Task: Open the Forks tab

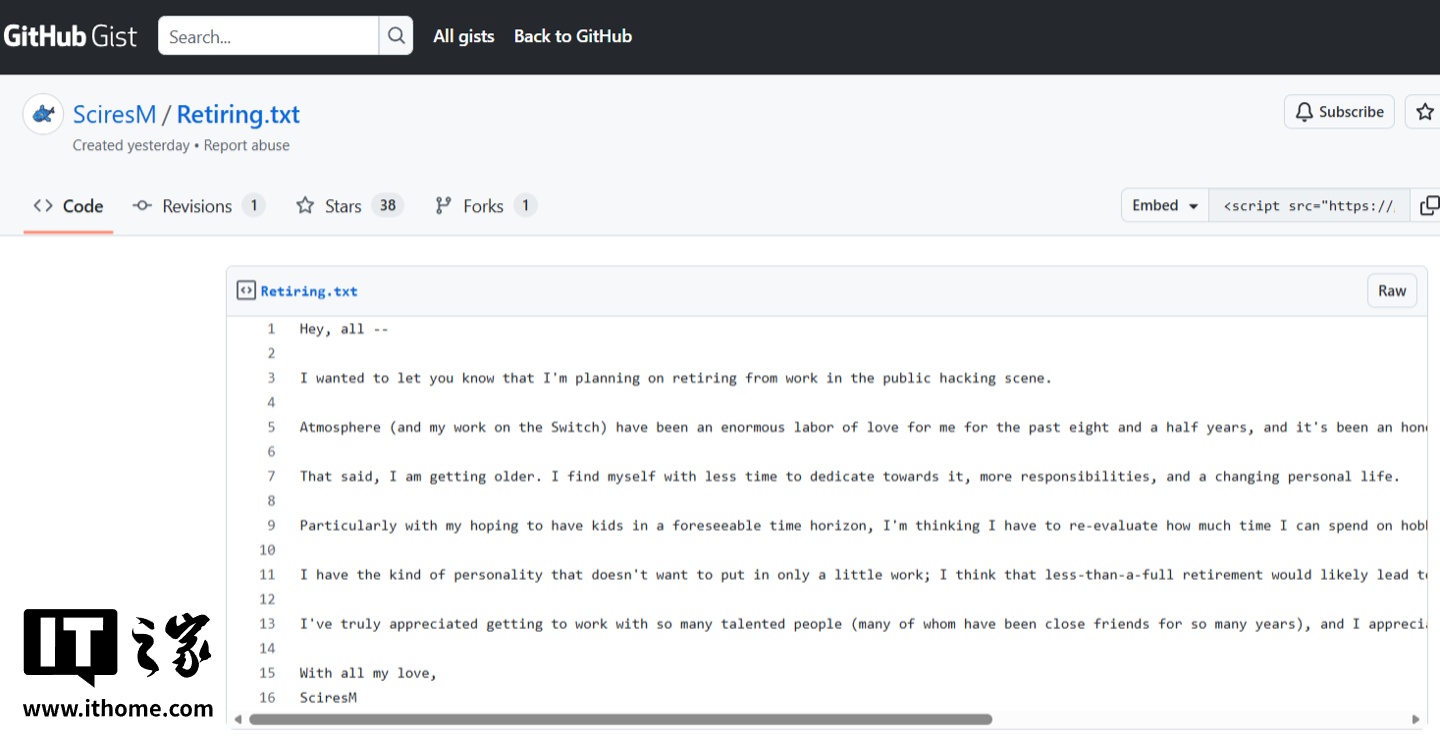Action: (485, 206)
